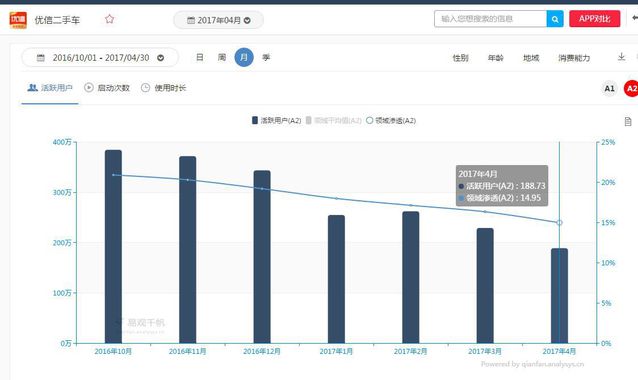Screen dimensions: 638x380
Task: Enable the greyed-out 领域平均值 legend item
Action: click(x=333, y=120)
